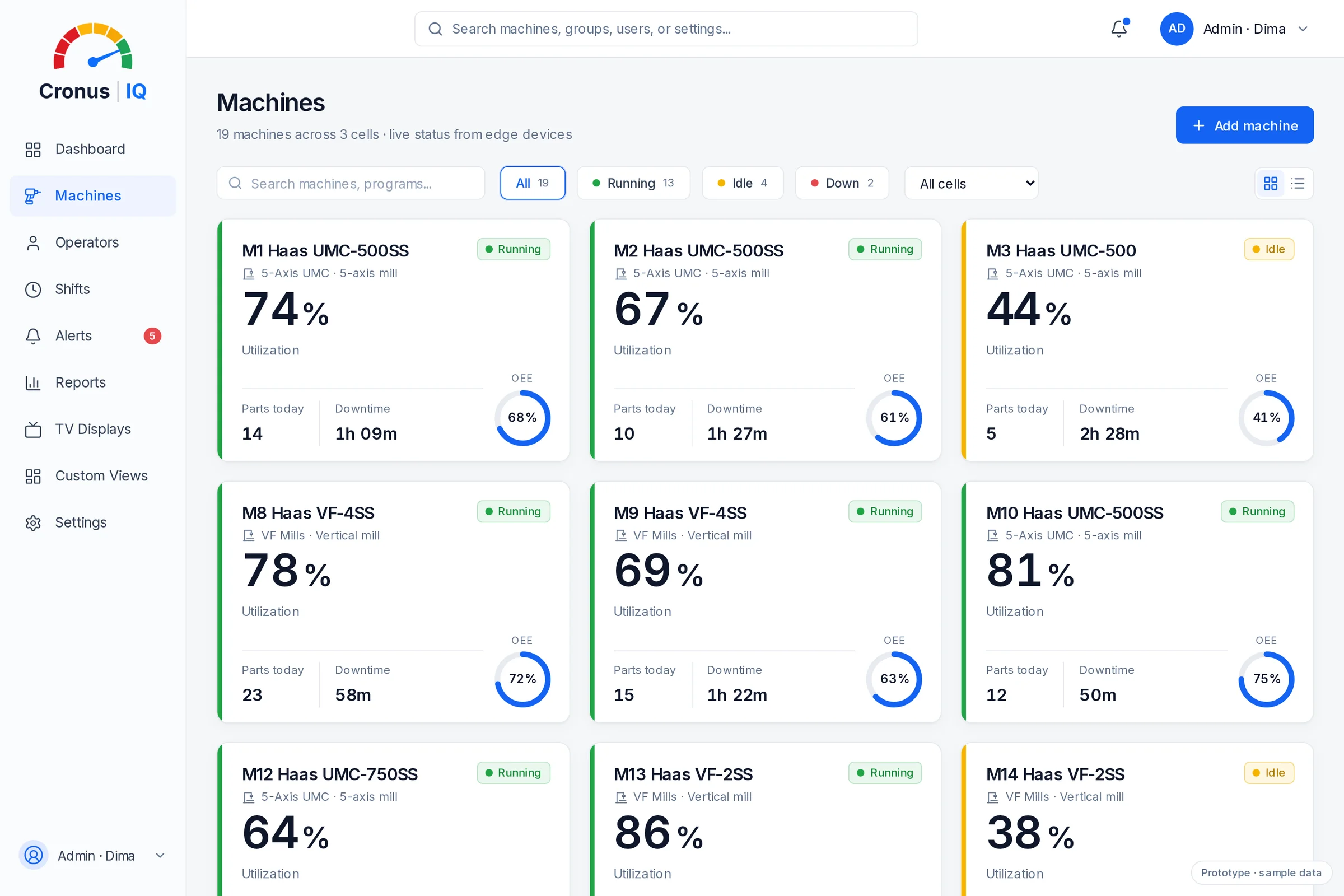Viewport: 1344px width, 896px height.
Task: Click the red 5 badge on Alerts
Action: point(152,336)
